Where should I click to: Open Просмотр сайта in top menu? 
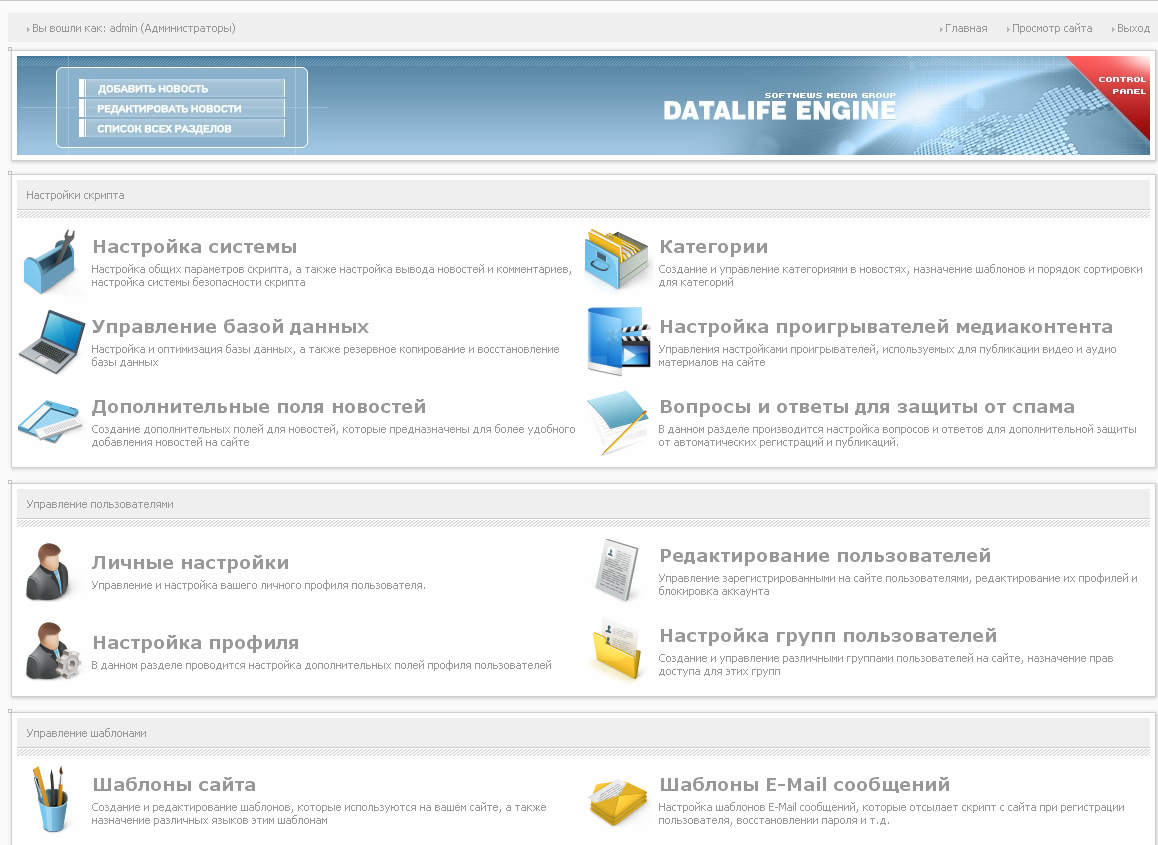coord(1051,29)
